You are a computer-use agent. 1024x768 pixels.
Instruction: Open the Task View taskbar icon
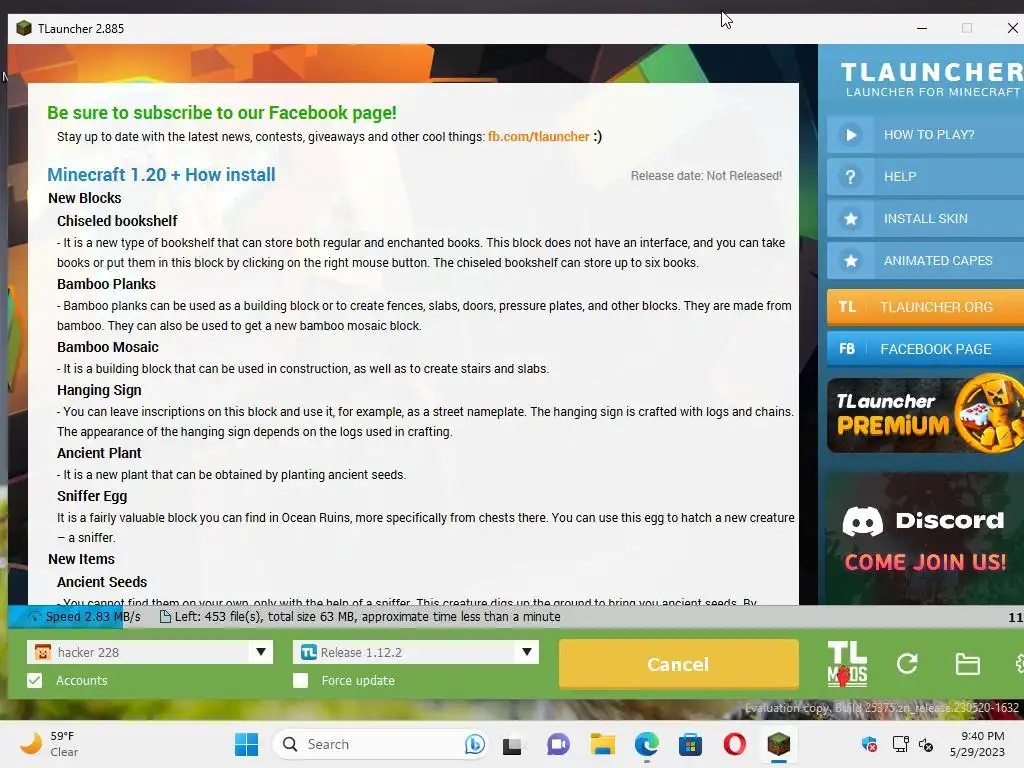pos(512,744)
